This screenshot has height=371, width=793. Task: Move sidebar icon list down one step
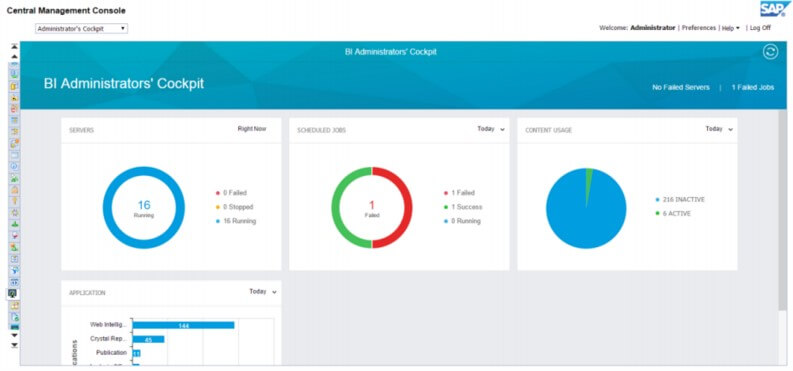(14, 335)
